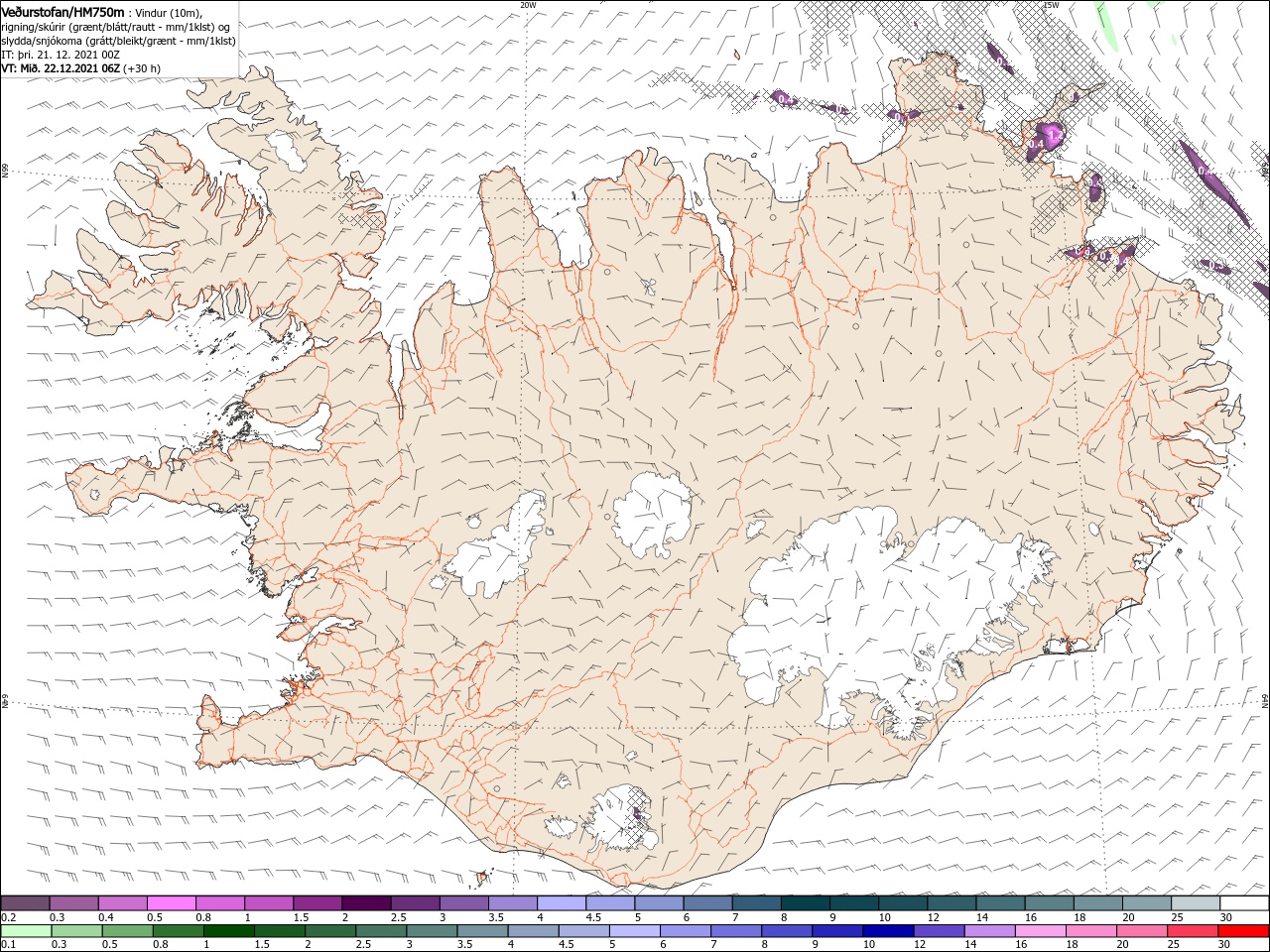Click the bottom-row legend value label 14
Viewport: 1270px width, 952px height.
(974, 945)
